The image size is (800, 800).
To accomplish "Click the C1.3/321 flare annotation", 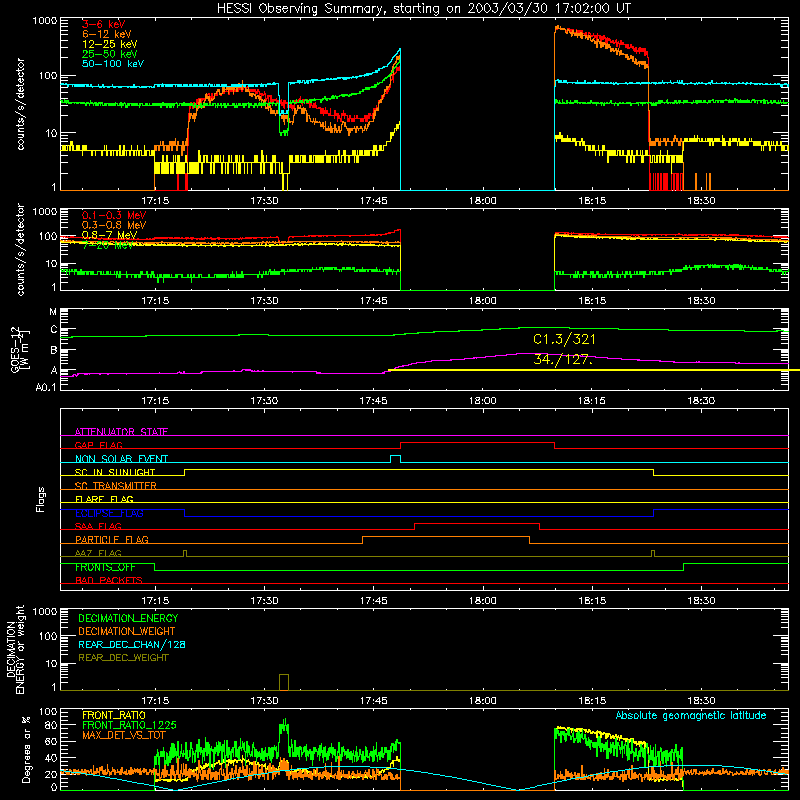I will coord(564,339).
